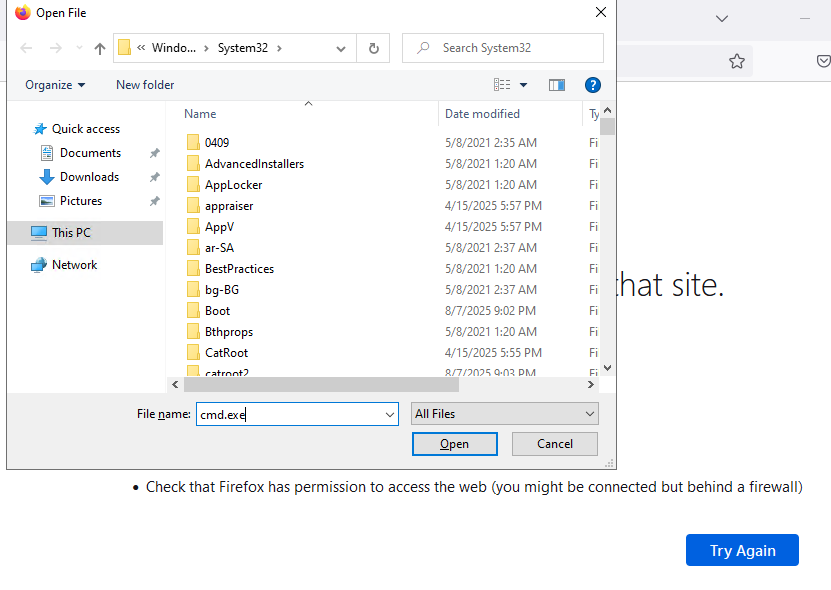Click CatRoot folder's icon
Screen dimensions: 831x590
[193, 353]
